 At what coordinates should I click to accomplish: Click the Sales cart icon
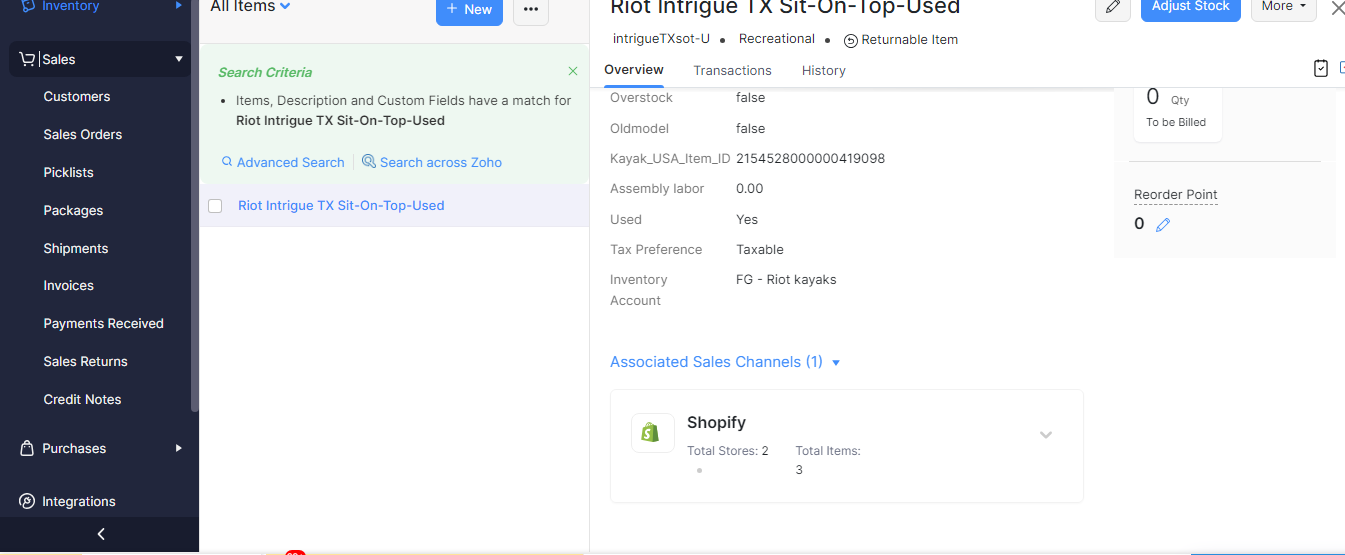coord(28,59)
